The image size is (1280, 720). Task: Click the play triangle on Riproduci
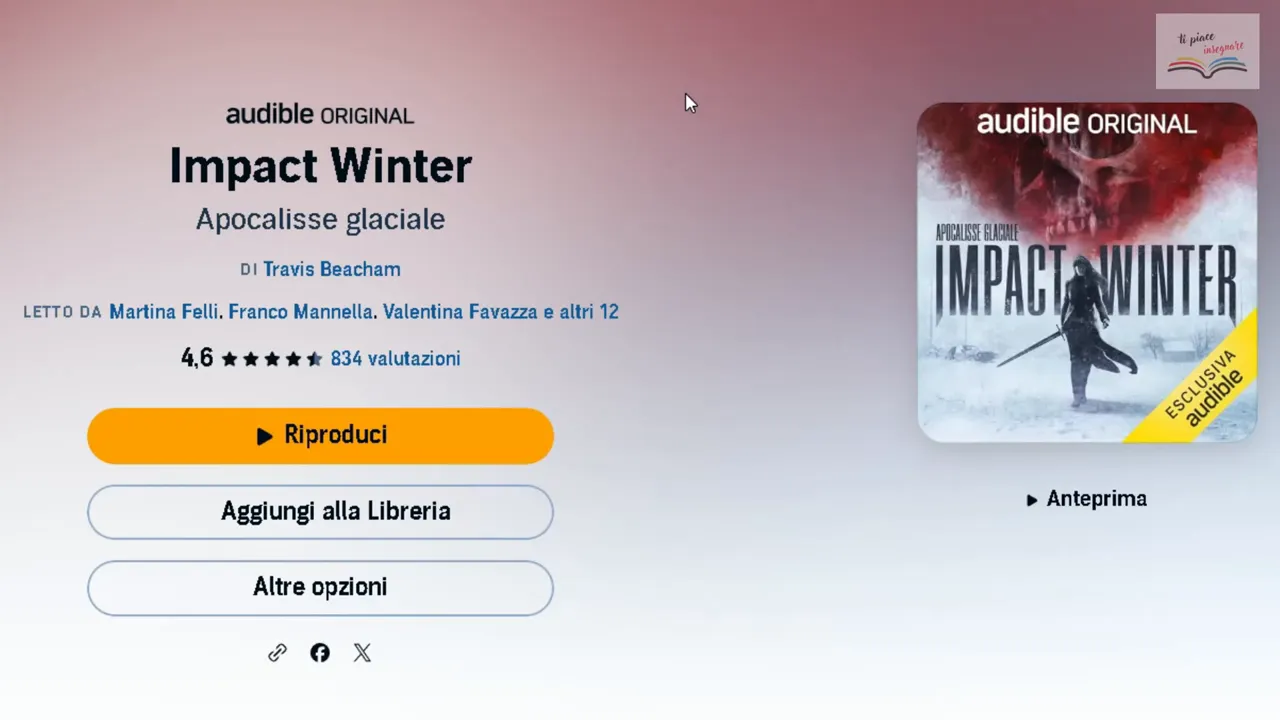[x=265, y=436]
